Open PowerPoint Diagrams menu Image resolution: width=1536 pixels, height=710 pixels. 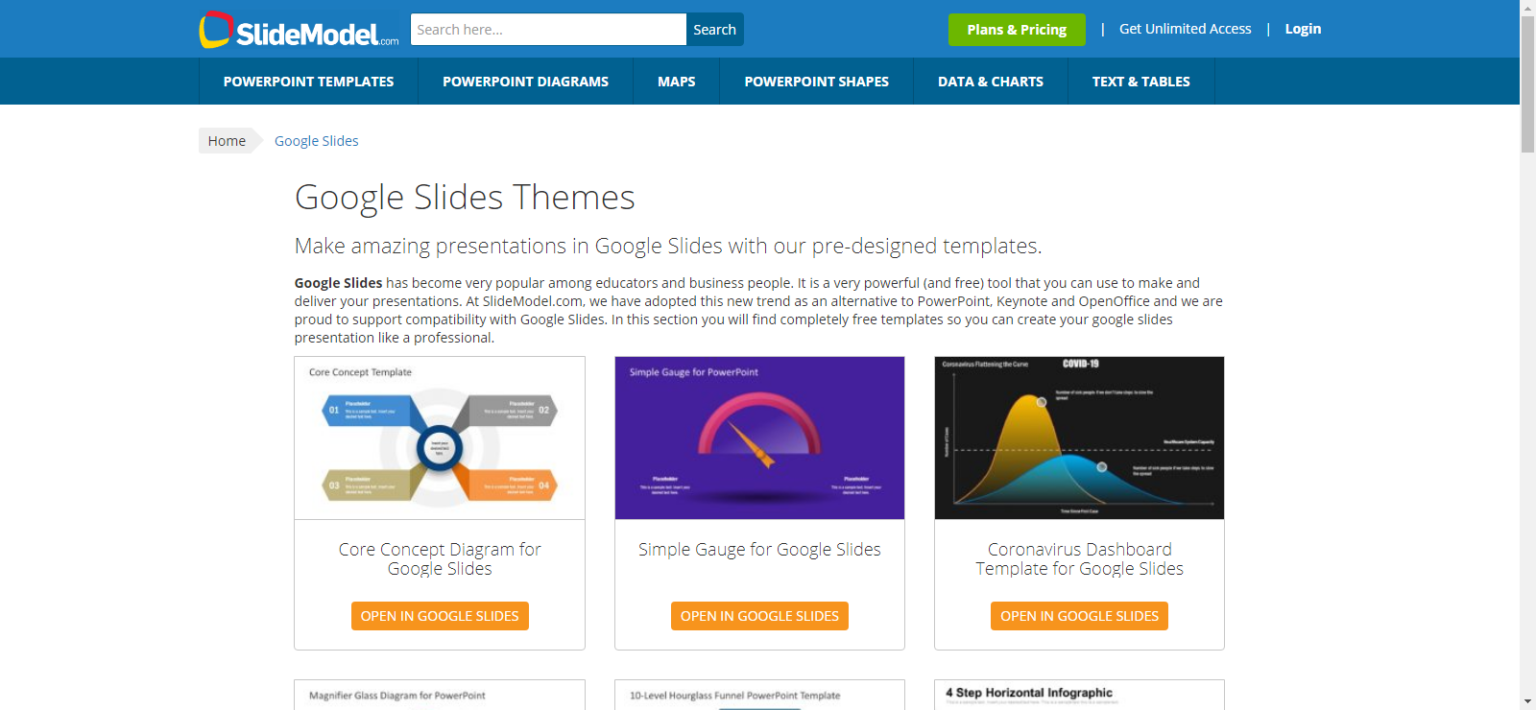click(525, 82)
